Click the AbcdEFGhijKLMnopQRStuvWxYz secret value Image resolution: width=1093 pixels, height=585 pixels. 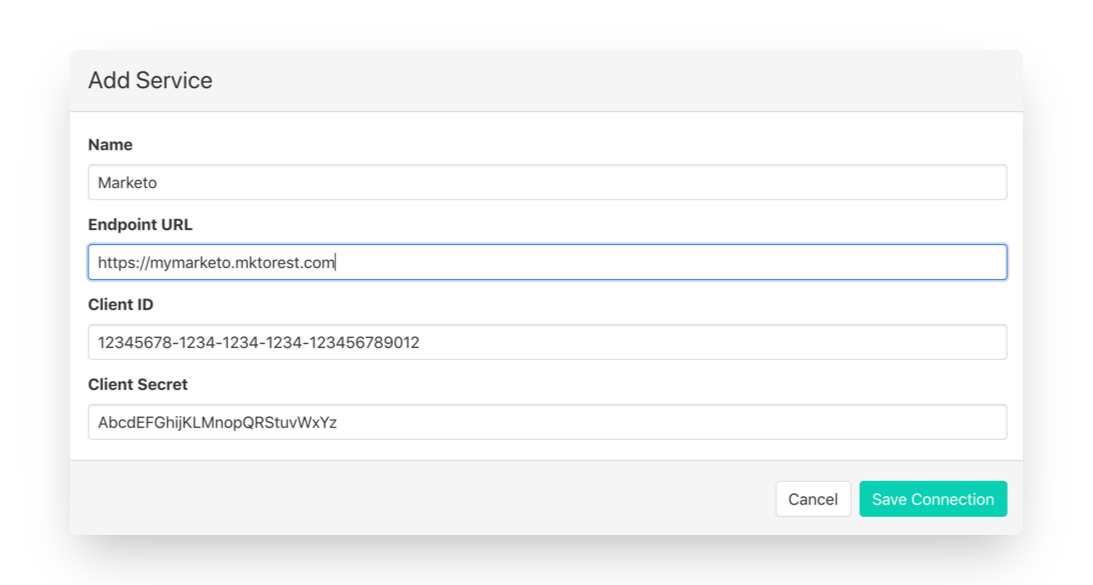(217, 423)
